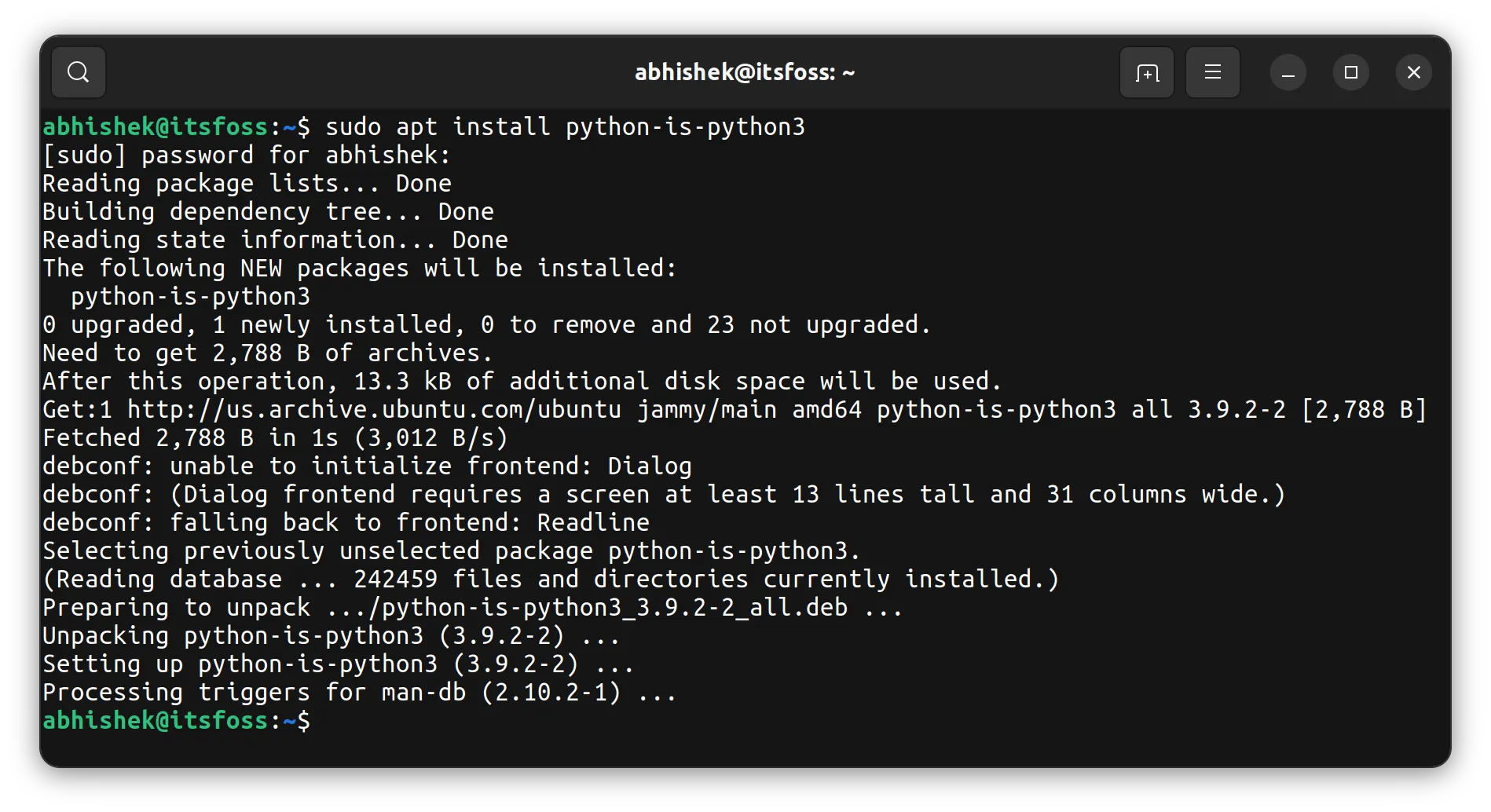
Task: Click the Fetched 2,788 B line
Action: coord(273,437)
